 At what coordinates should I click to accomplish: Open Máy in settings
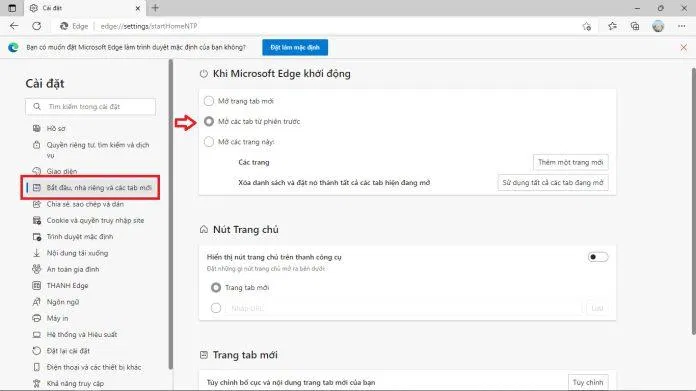click(x=57, y=318)
